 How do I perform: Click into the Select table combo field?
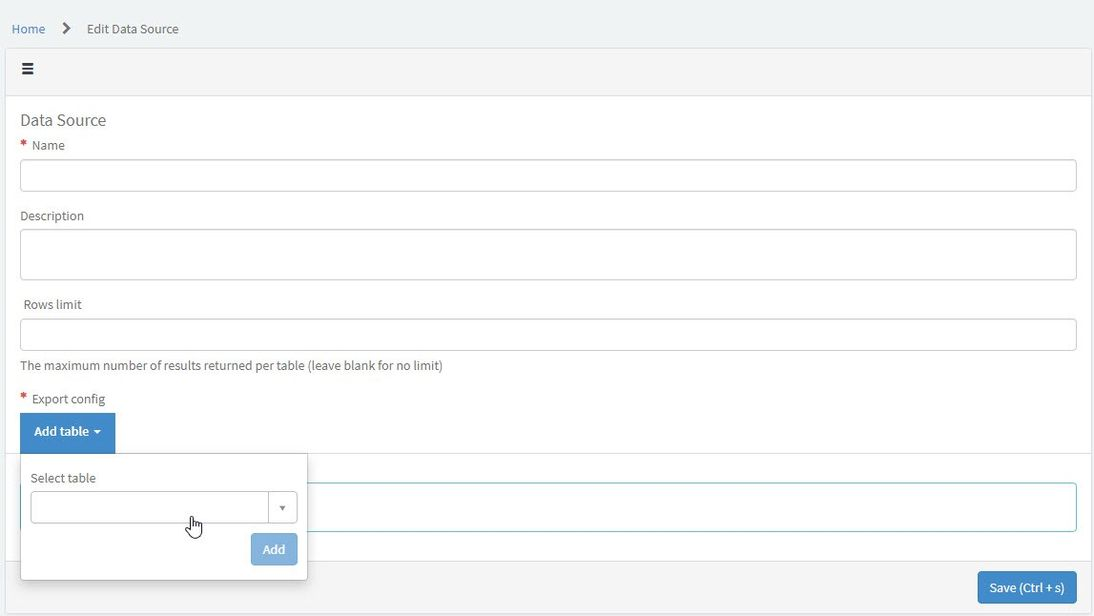tap(149, 508)
